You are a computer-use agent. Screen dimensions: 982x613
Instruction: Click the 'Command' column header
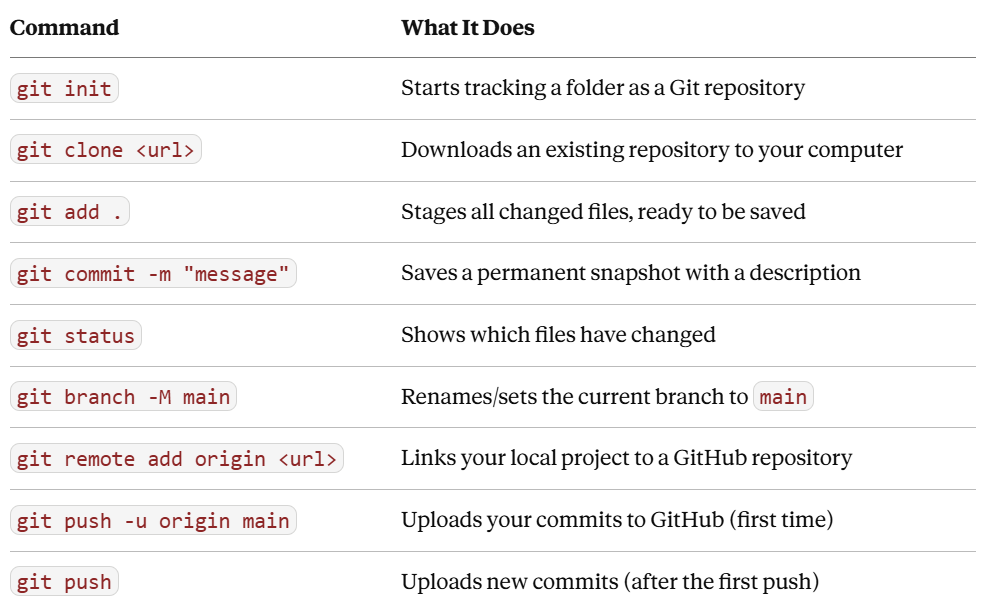(65, 28)
